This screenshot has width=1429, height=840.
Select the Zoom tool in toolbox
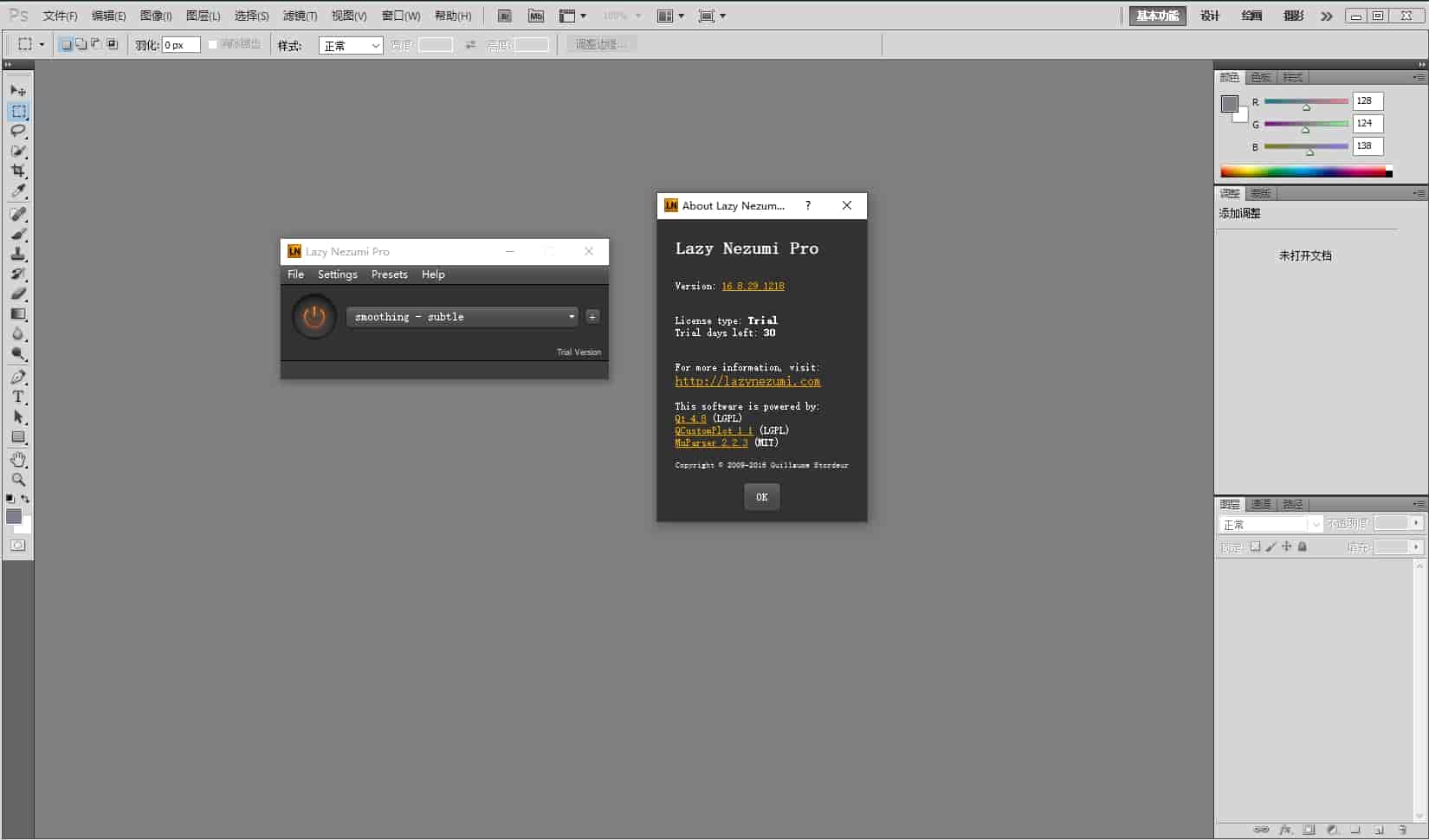coord(18,480)
